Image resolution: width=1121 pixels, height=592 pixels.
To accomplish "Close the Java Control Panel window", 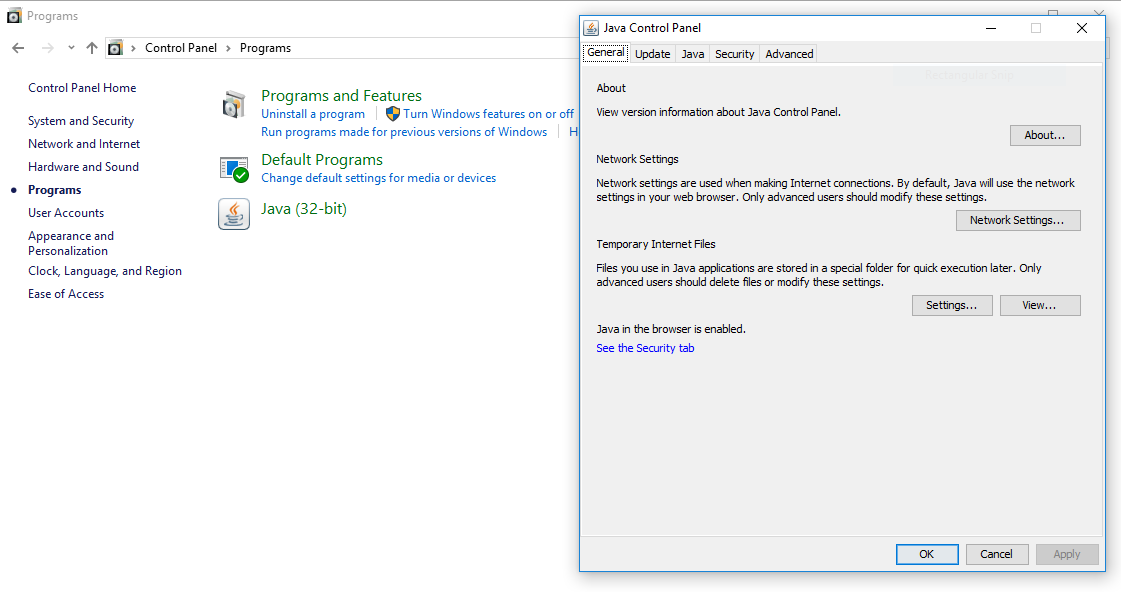I will (x=1082, y=28).
